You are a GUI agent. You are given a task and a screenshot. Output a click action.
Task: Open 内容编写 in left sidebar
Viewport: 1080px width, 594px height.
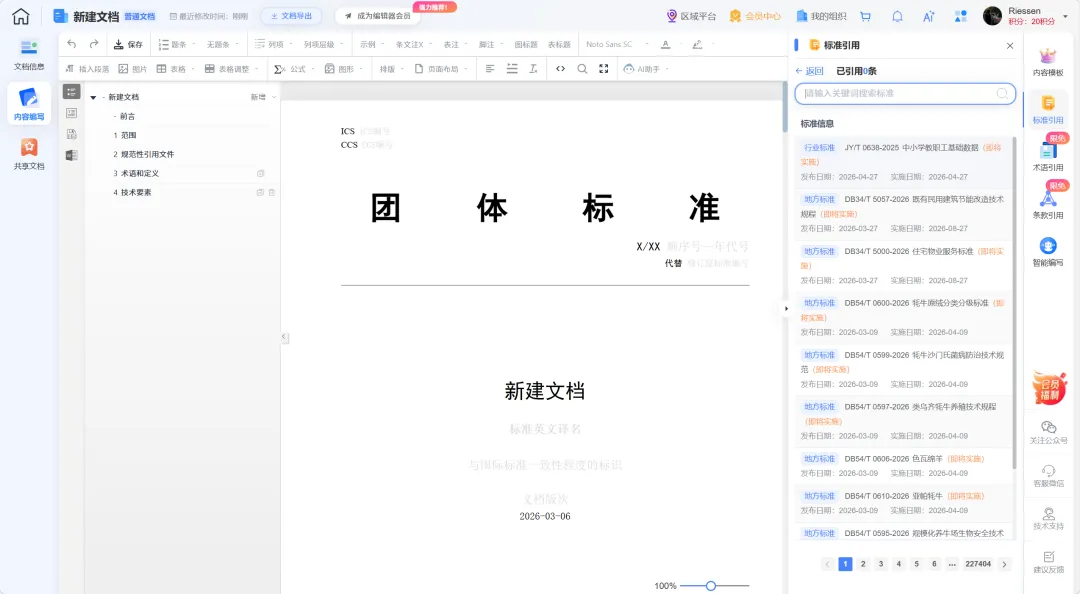pyautogui.click(x=29, y=104)
